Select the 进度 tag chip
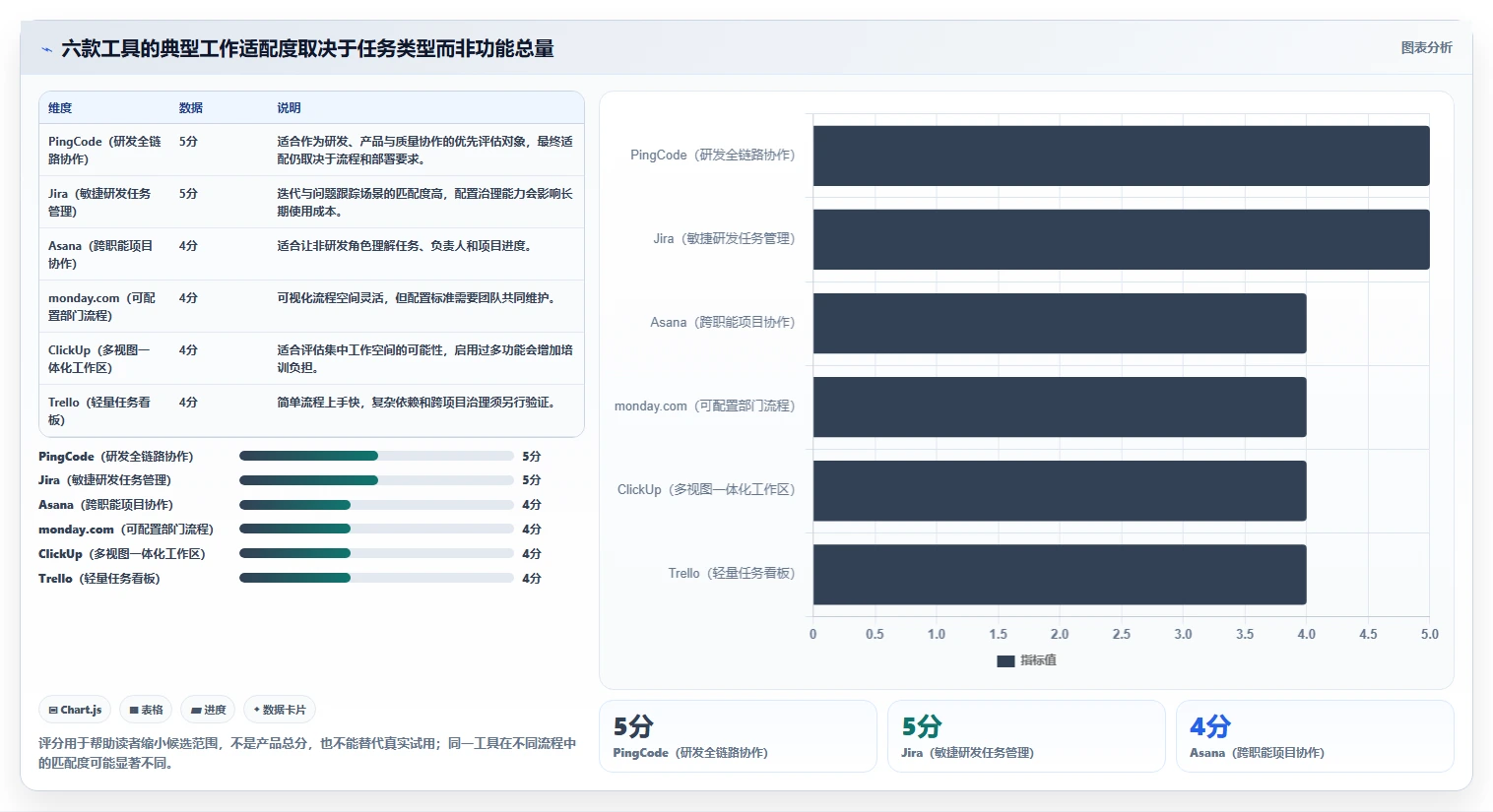This screenshot has height=812, width=1493. coord(208,710)
